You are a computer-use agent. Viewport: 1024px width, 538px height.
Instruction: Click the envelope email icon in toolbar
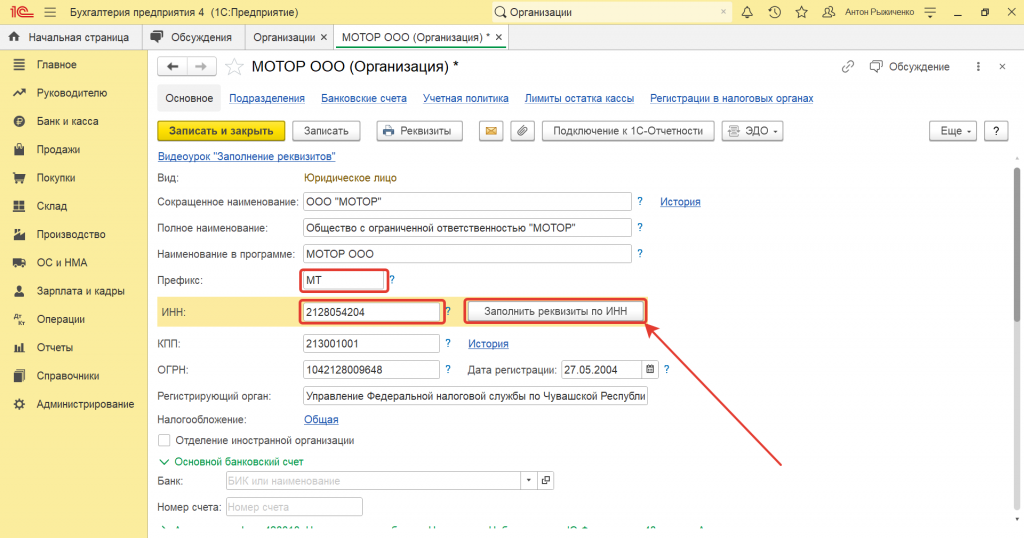click(x=491, y=131)
